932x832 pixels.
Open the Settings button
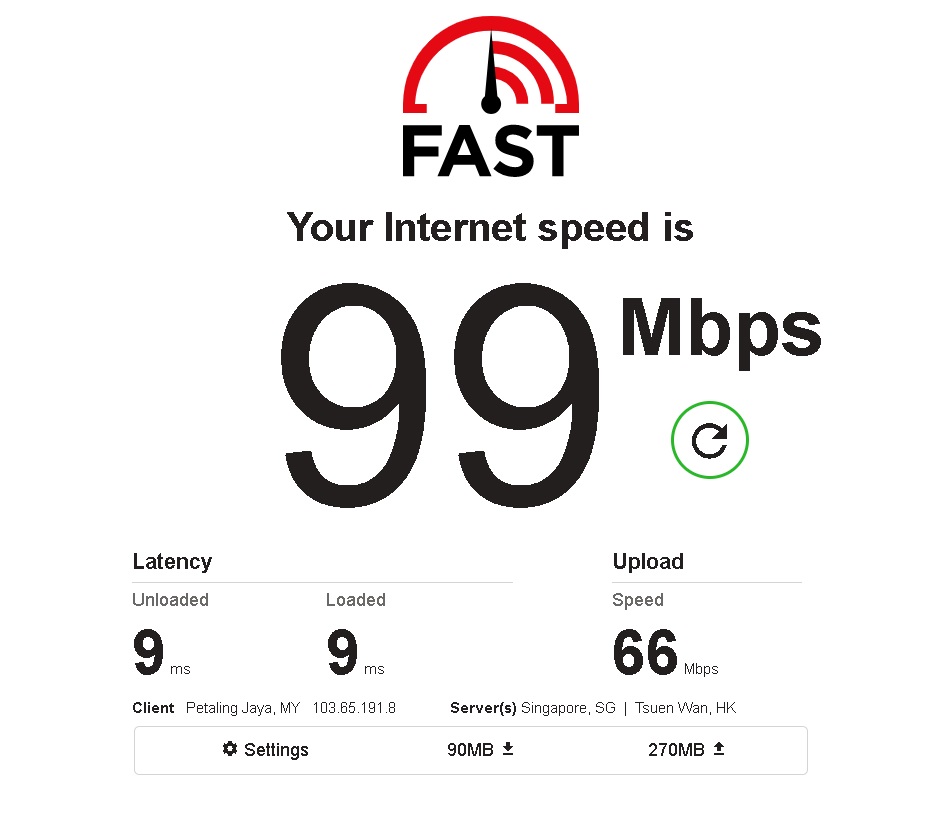(266, 749)
